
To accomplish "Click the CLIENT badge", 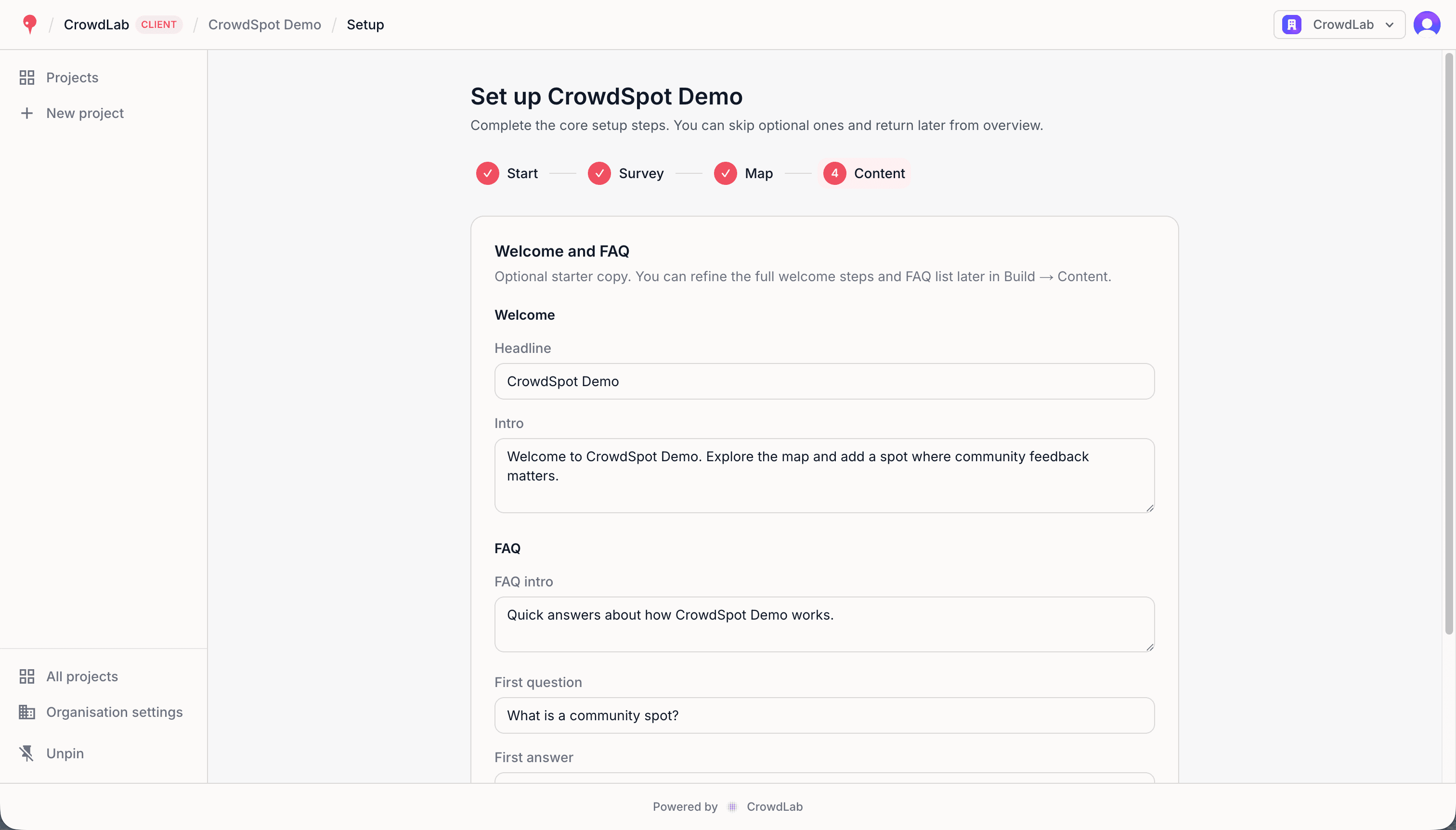I will (159, 25).
